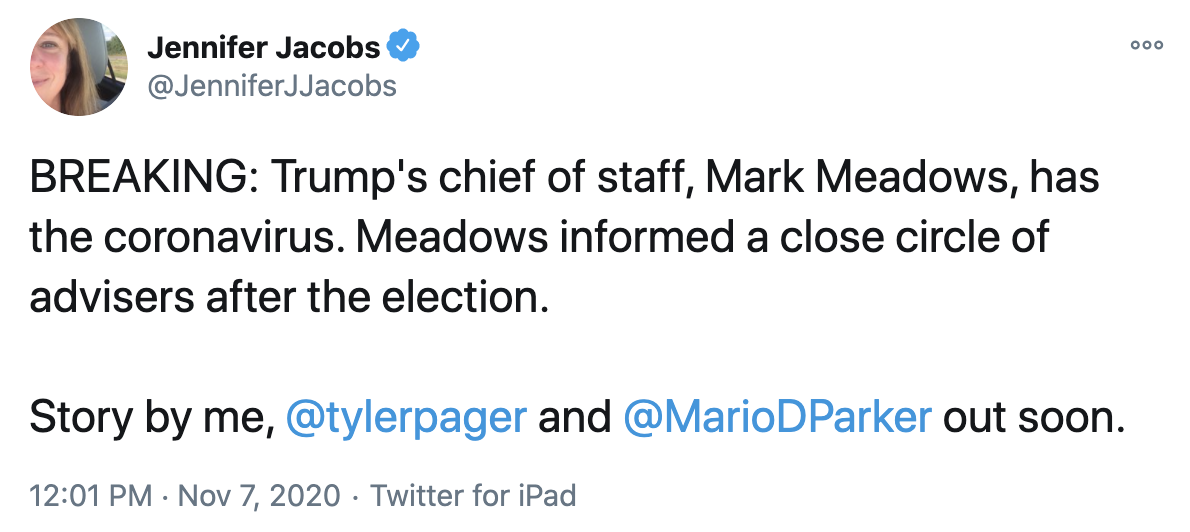Click the blue verified badge
This screenshot has width=1190, height=532.
404,47
